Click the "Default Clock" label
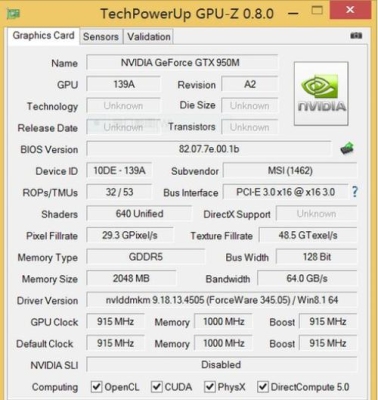Image resolution: width=378 pixels, height=400 pixels. (x=44, y=344)
